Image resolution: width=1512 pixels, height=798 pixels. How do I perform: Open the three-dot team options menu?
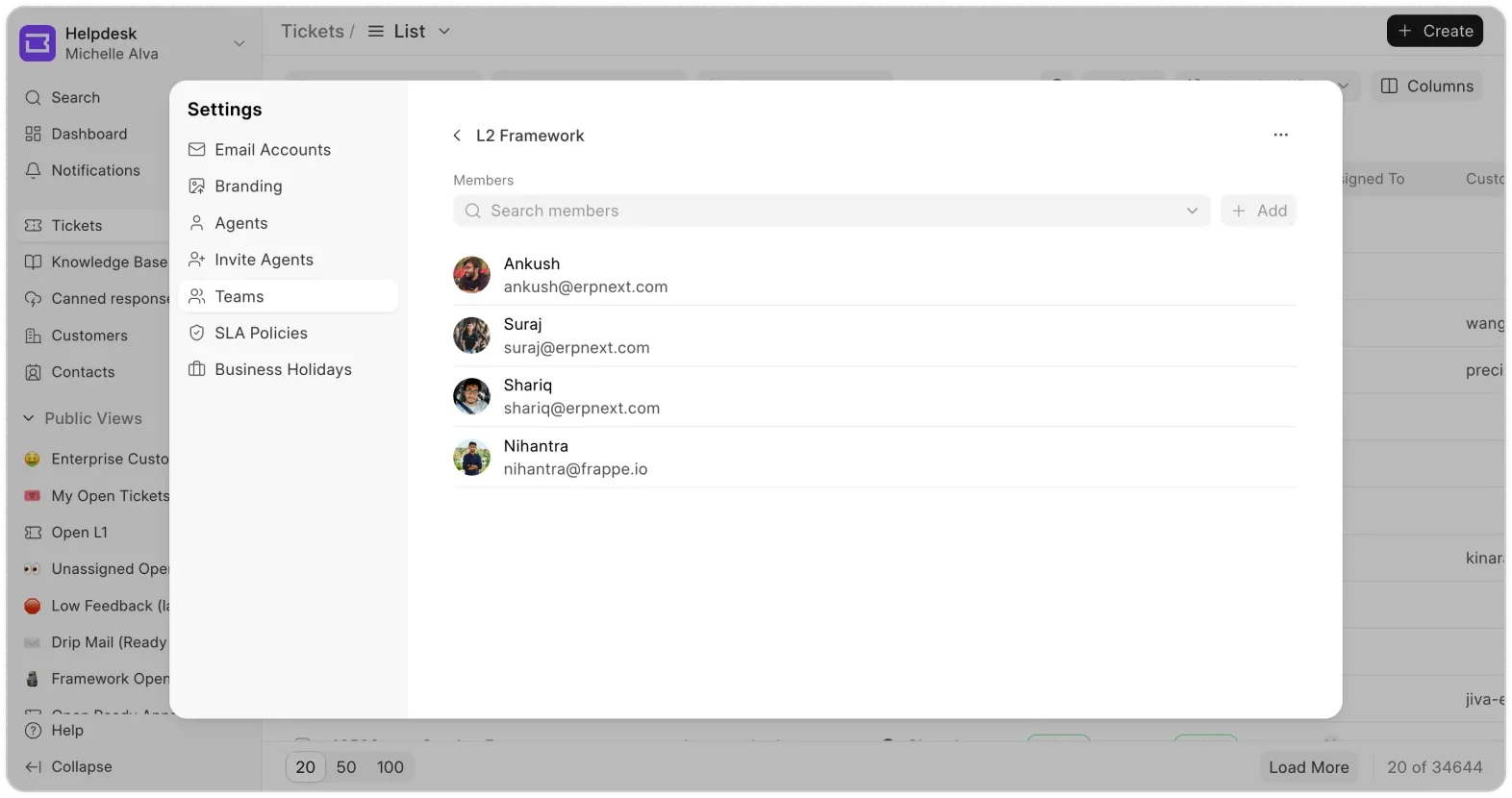pos(1280,135)
